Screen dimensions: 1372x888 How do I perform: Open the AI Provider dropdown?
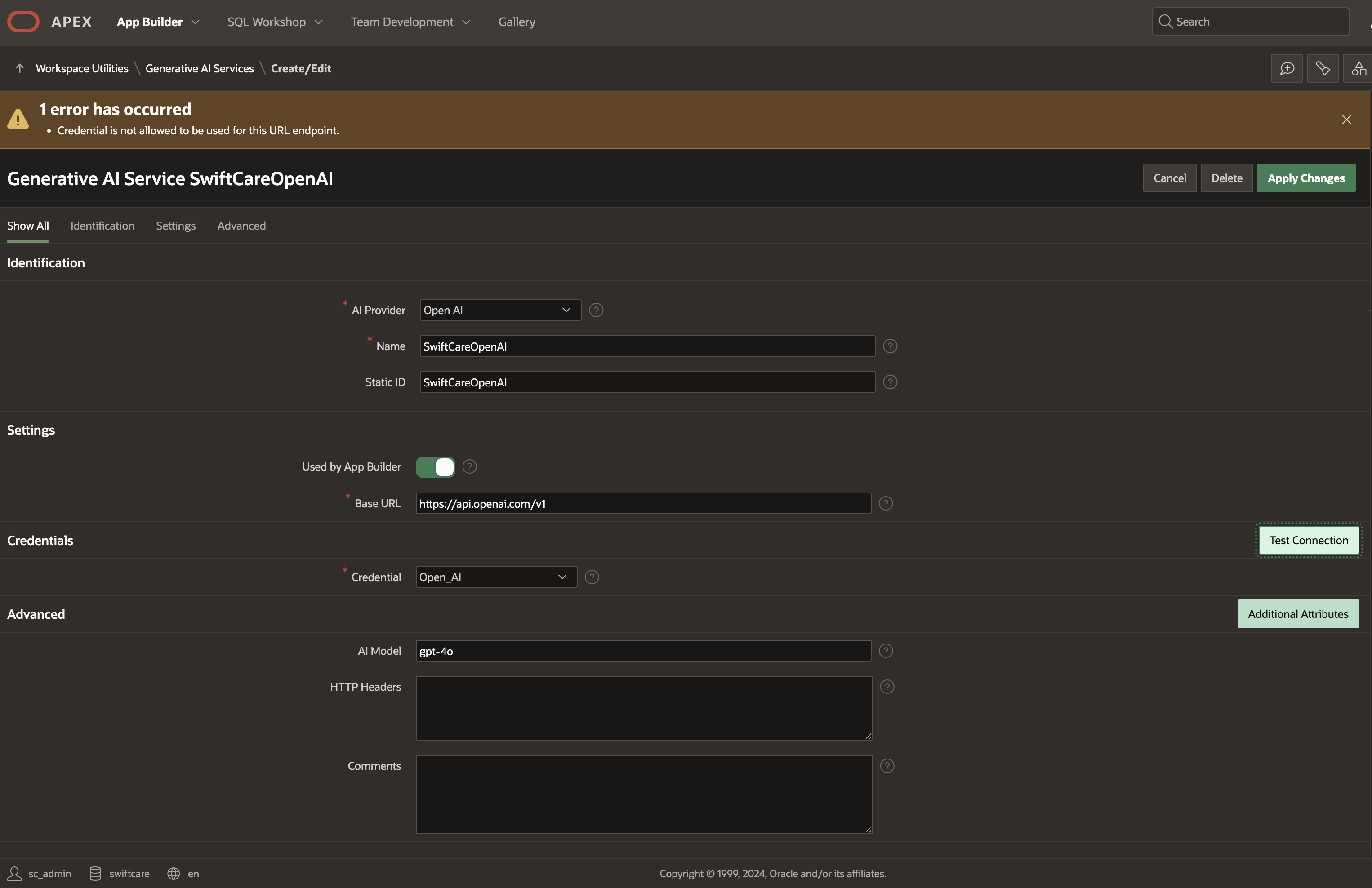[500, 310]
